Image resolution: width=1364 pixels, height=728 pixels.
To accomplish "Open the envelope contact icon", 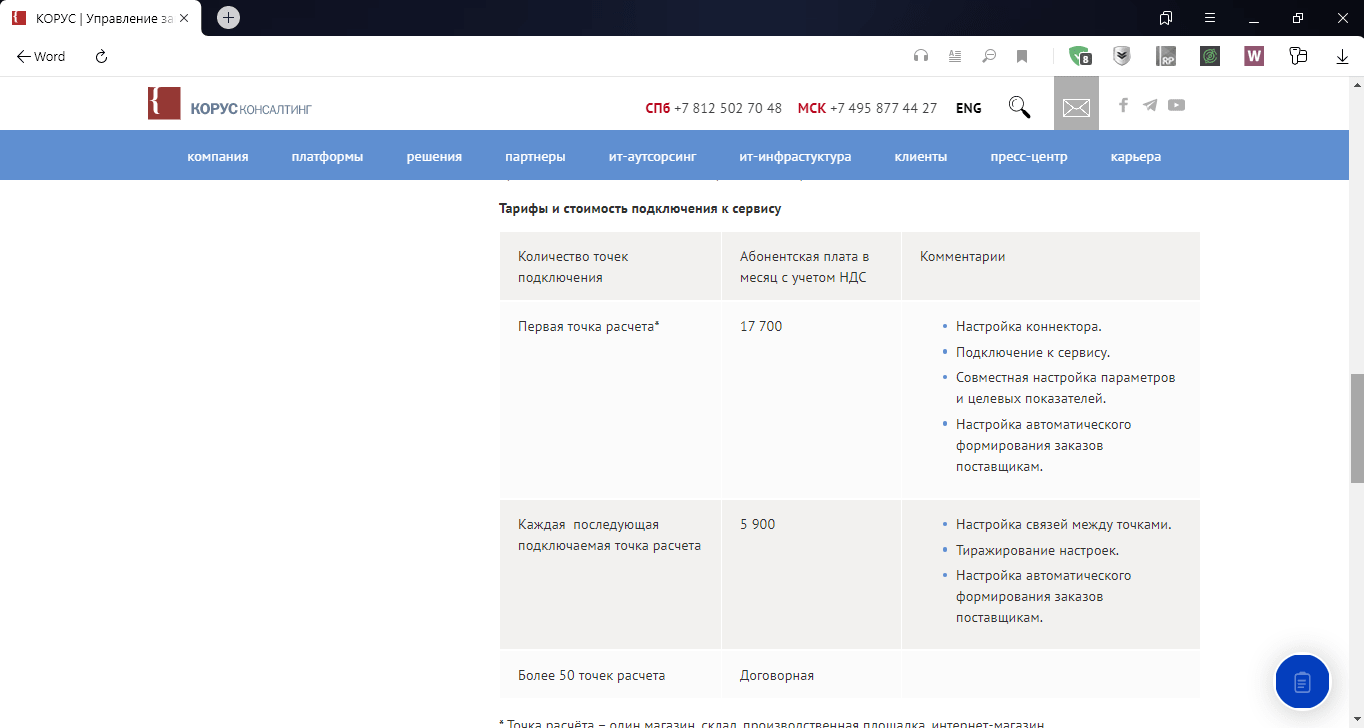I will click(1076, 107).
